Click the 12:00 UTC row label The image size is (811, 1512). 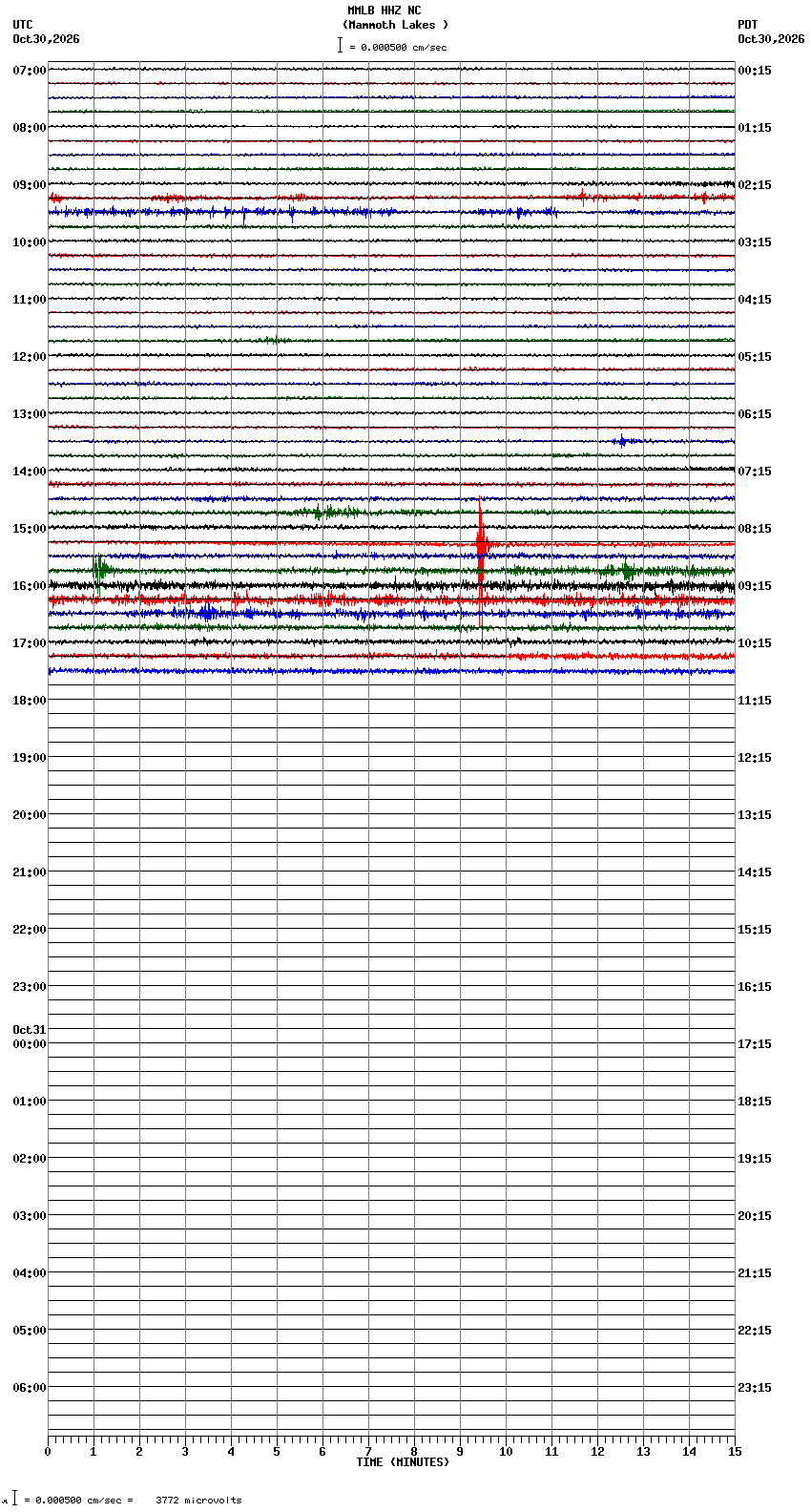[30, 357]
